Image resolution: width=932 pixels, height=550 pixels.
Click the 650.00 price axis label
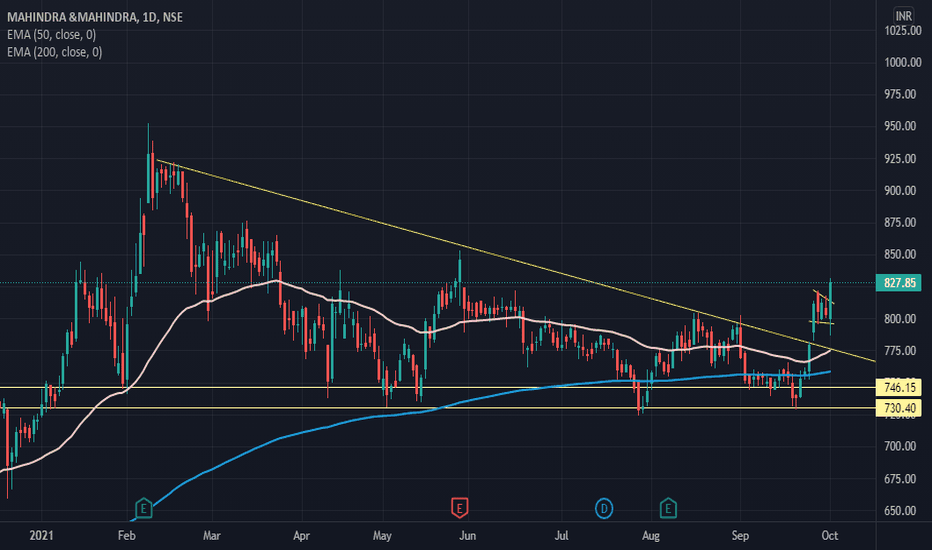[902, 511]
